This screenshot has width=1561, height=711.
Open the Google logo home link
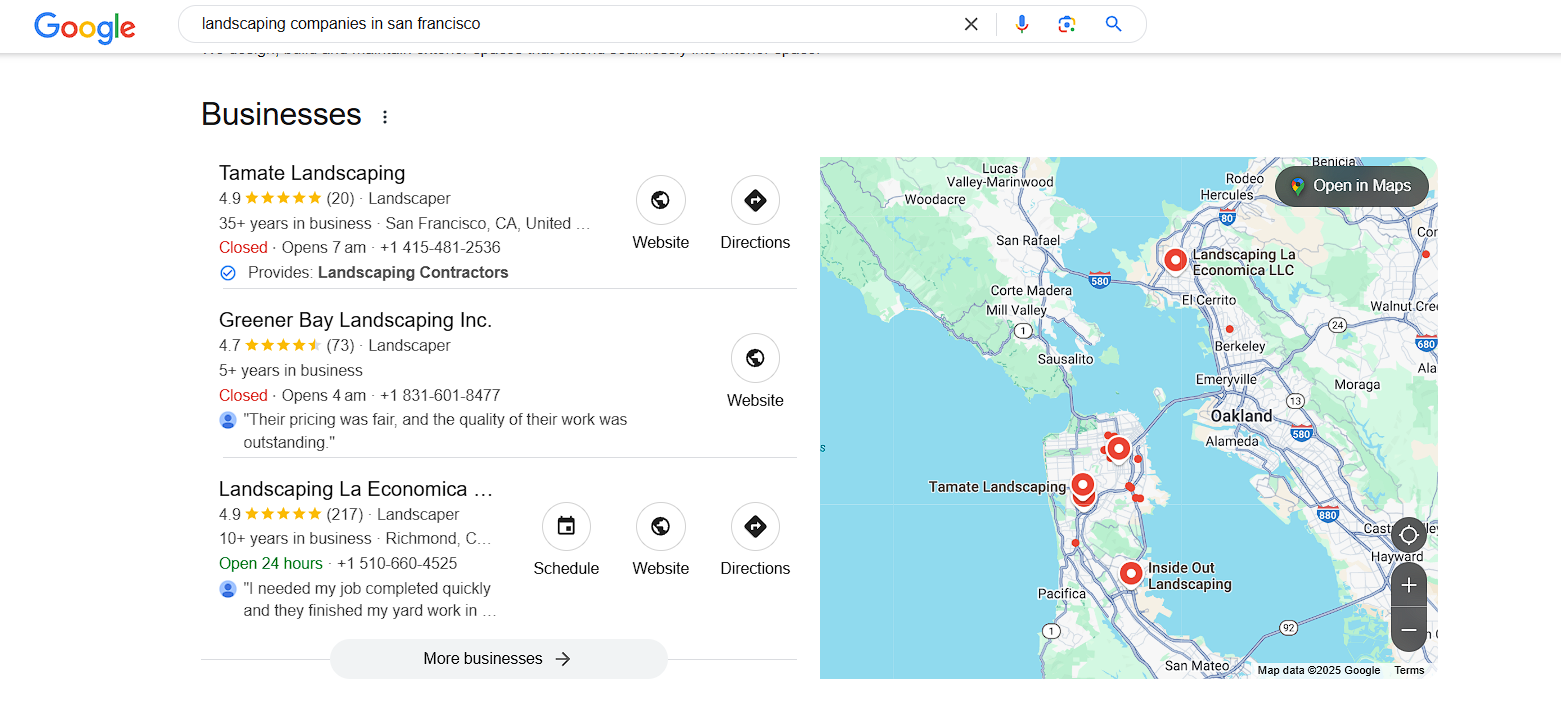[x=85, y=27]
